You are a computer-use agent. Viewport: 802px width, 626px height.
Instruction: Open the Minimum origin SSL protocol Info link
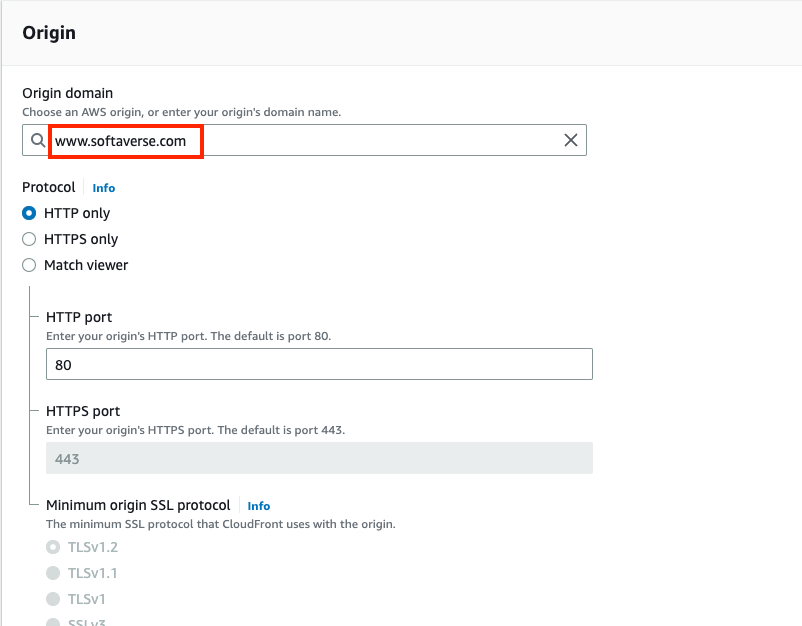pos(258,505)
